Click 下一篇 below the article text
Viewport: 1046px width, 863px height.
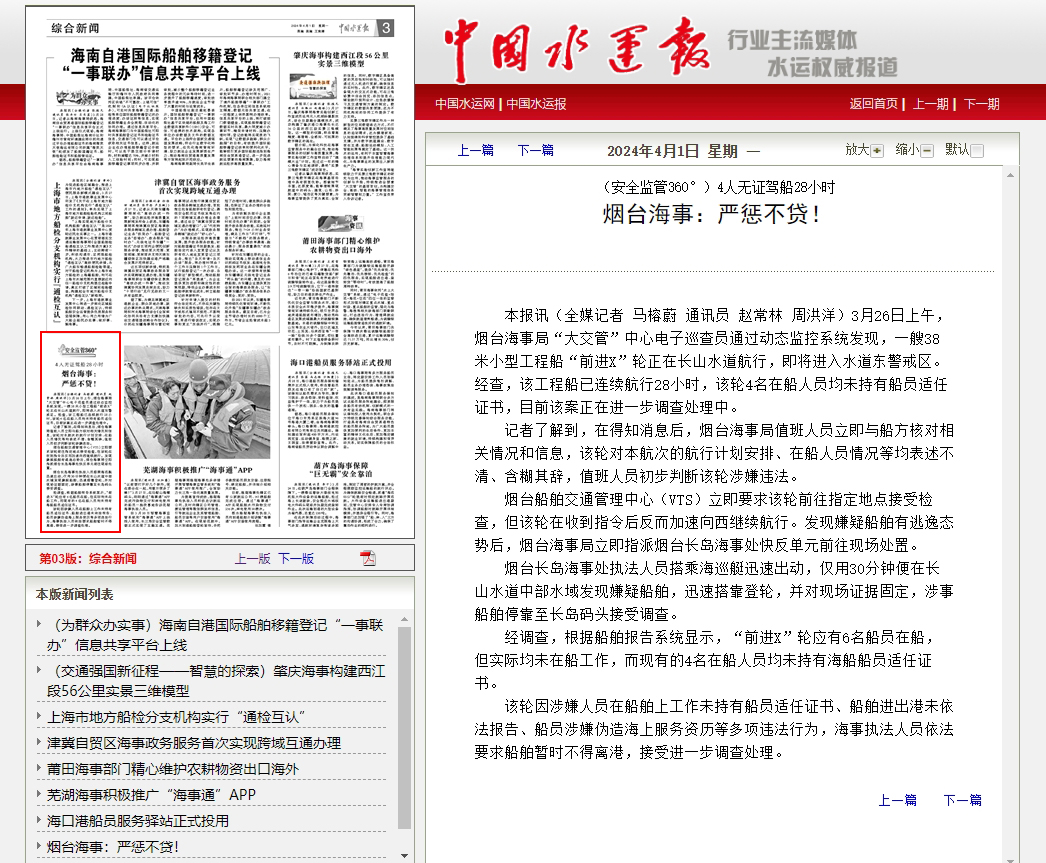click(x=963, y=800)
